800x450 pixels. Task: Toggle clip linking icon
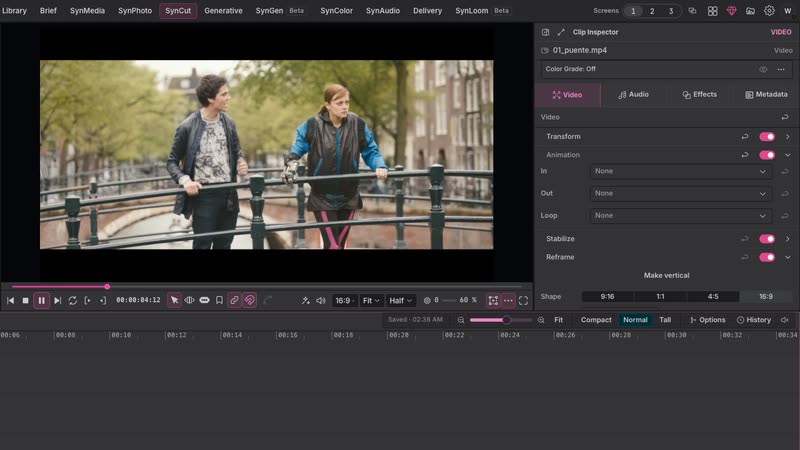coord(234,301)
